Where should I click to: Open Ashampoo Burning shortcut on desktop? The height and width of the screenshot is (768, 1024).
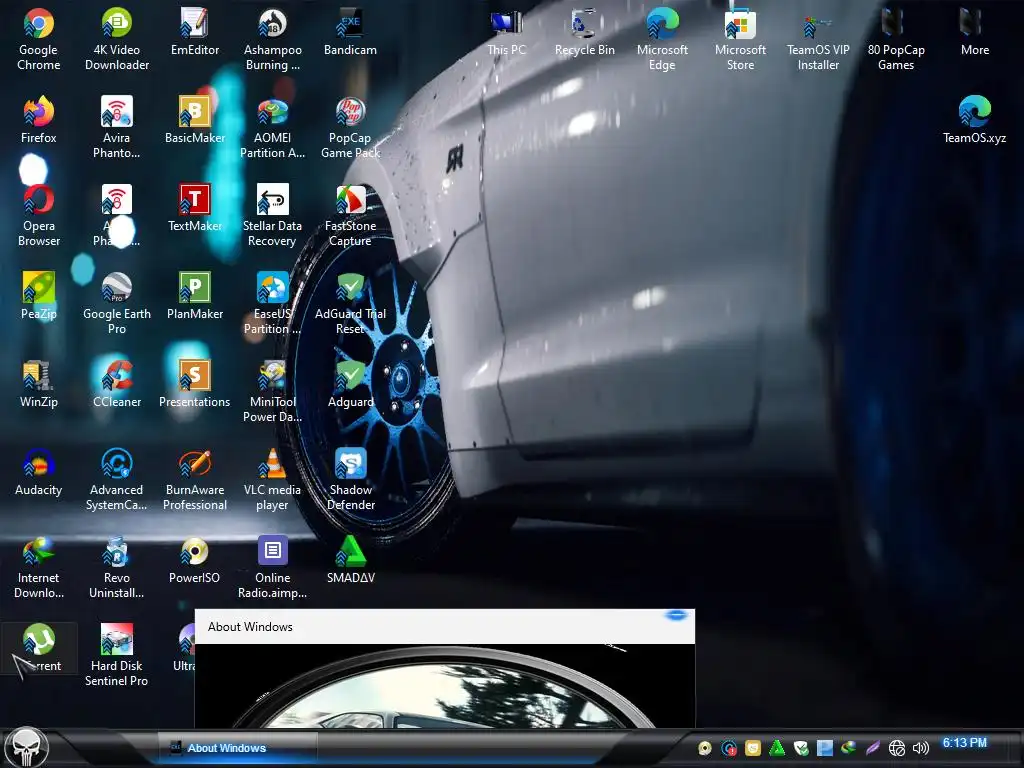(272, 39)
